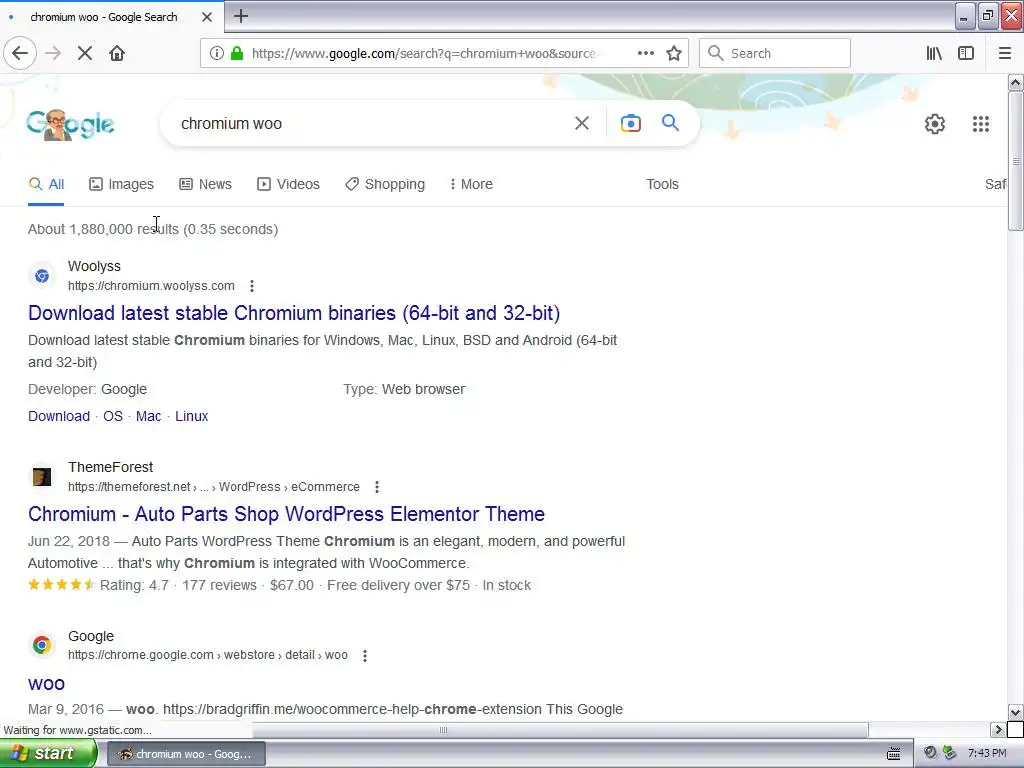Expand the More search categories
The image size is (1024, 768).
click(x=472, y=184)
